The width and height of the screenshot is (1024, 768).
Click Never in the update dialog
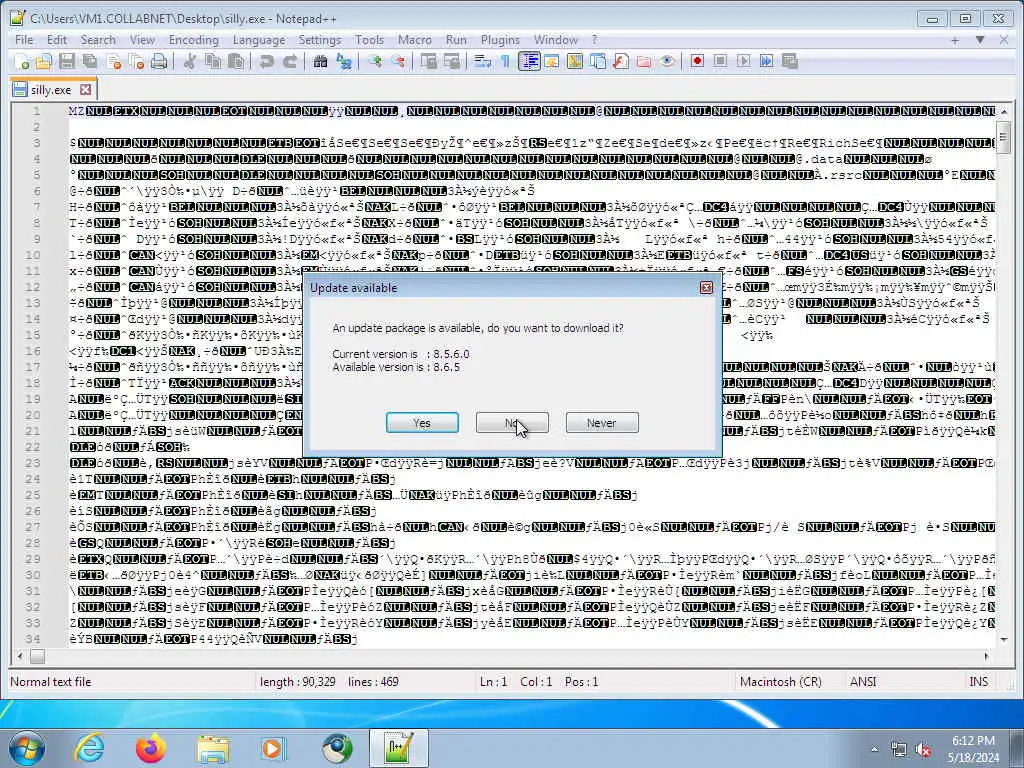point(601,423)
